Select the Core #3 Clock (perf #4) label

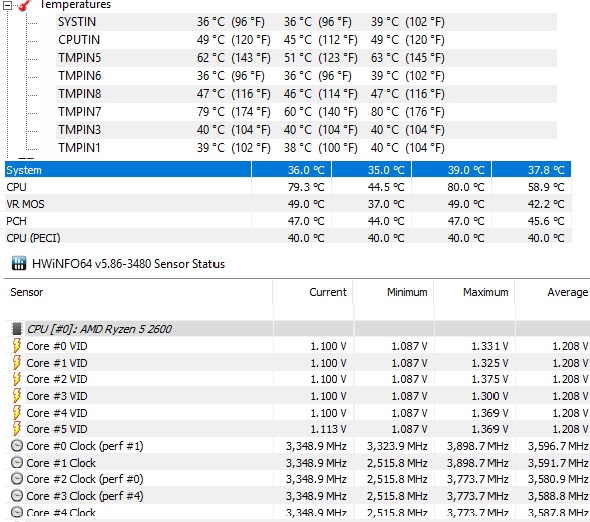85,496
